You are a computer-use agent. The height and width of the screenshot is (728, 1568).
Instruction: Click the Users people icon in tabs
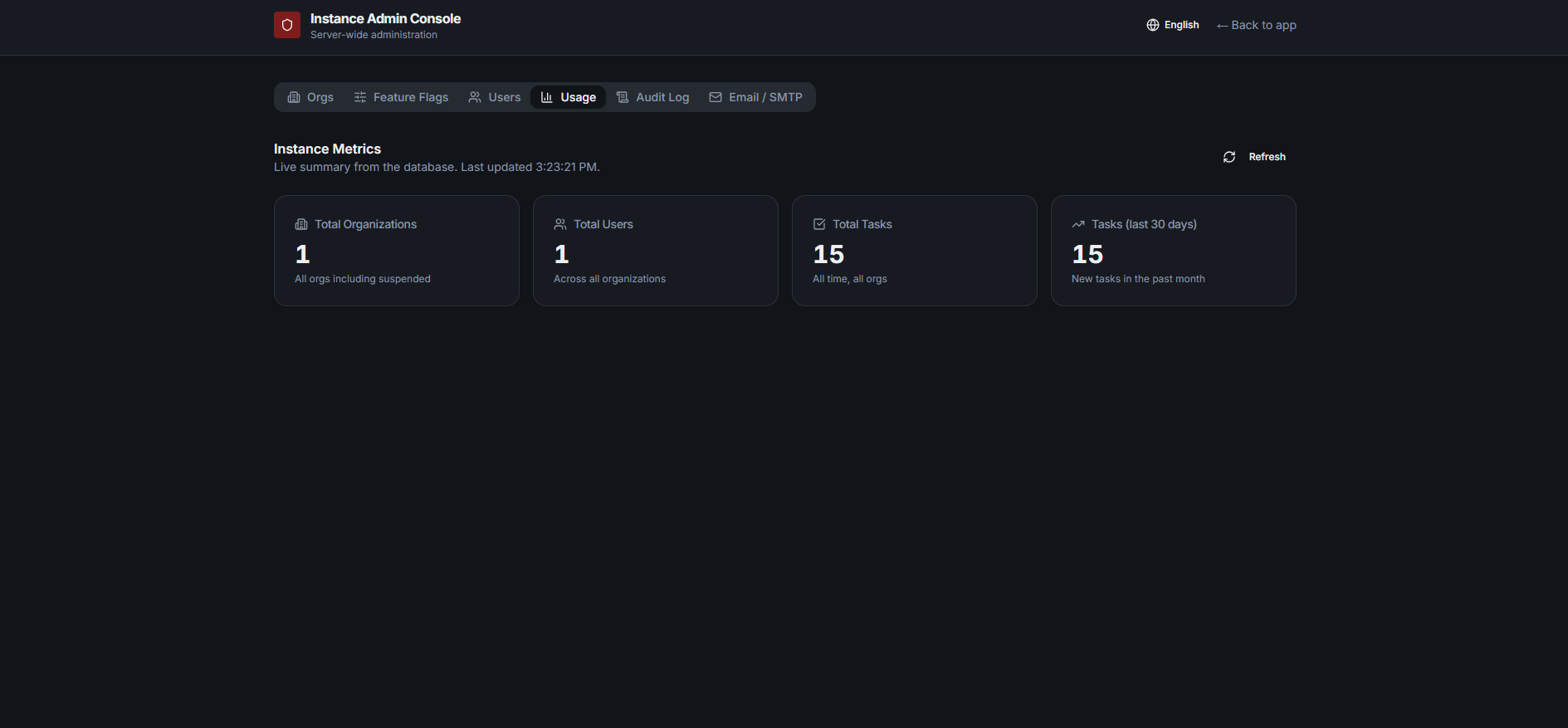click(475, 97)
